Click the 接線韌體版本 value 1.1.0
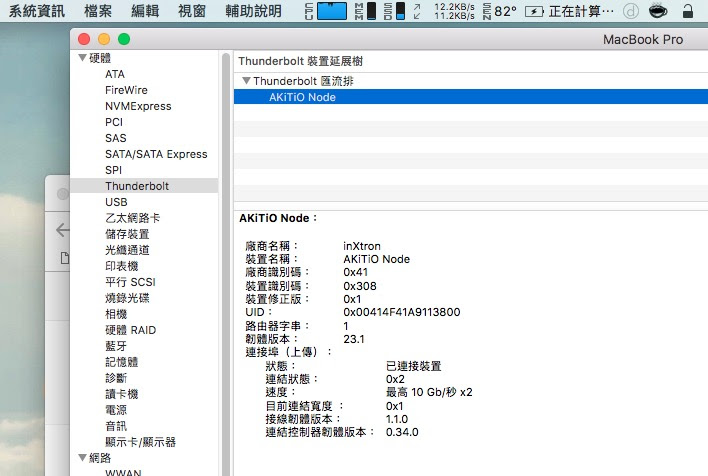The image size is (708, 476). tap(397, 419)
